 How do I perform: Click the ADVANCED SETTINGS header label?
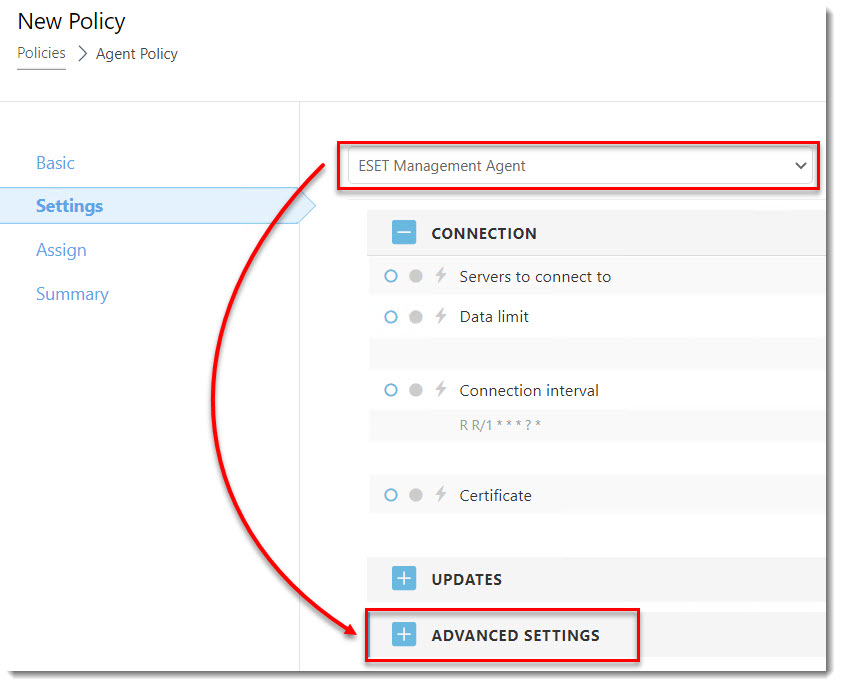click(x=515, y=636)
